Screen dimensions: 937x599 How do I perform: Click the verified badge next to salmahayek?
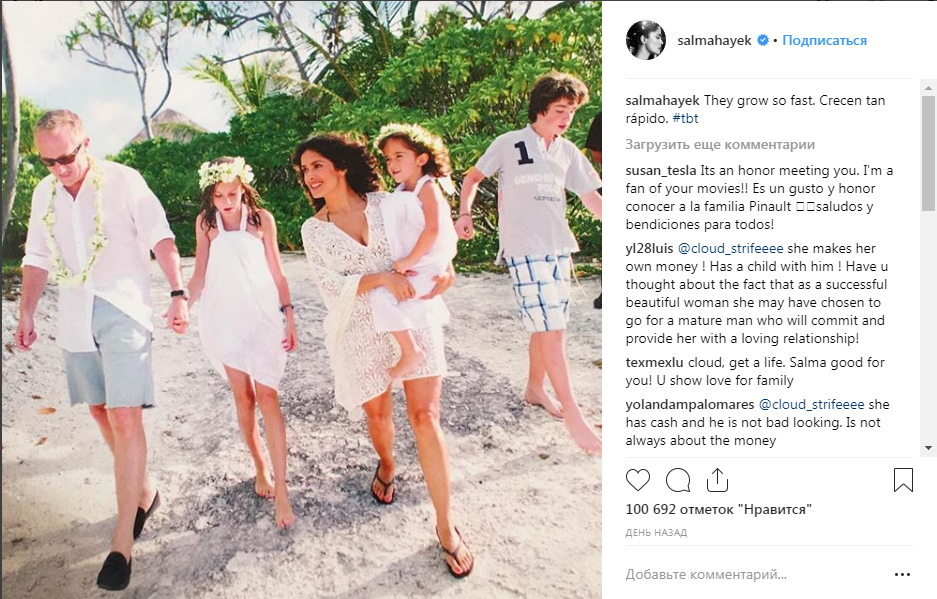pos(762,41)
